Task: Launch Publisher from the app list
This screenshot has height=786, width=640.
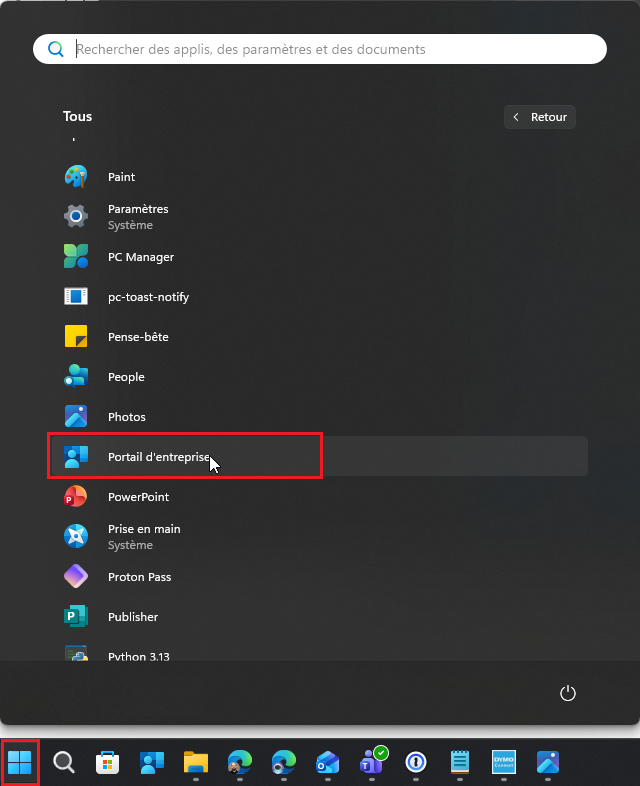Action: (x=132, y=617)
